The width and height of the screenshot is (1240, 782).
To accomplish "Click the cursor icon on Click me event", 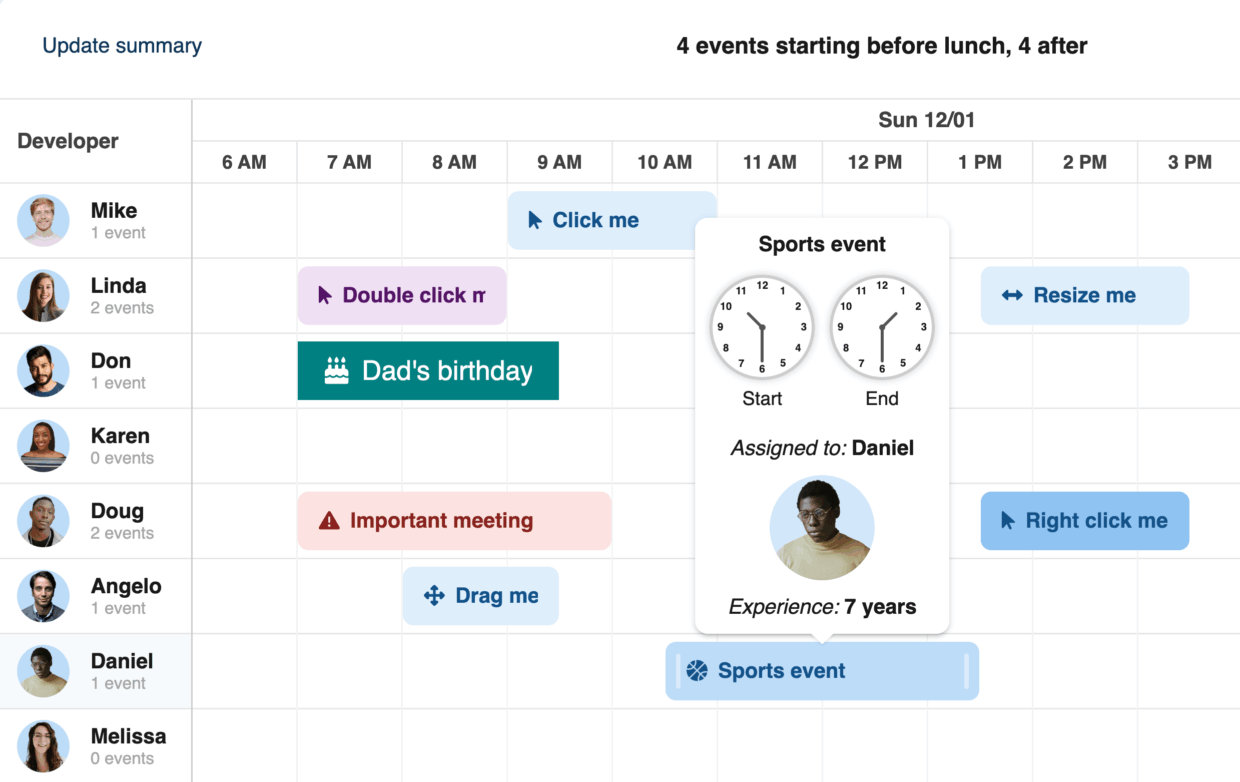I will point(536,221).
